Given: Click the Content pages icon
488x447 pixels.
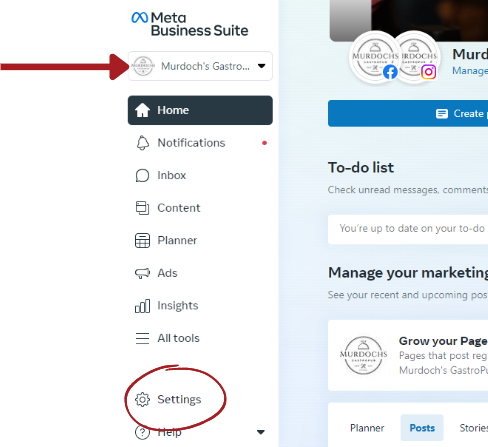Looking at the screenshot, I should (142, 208).
